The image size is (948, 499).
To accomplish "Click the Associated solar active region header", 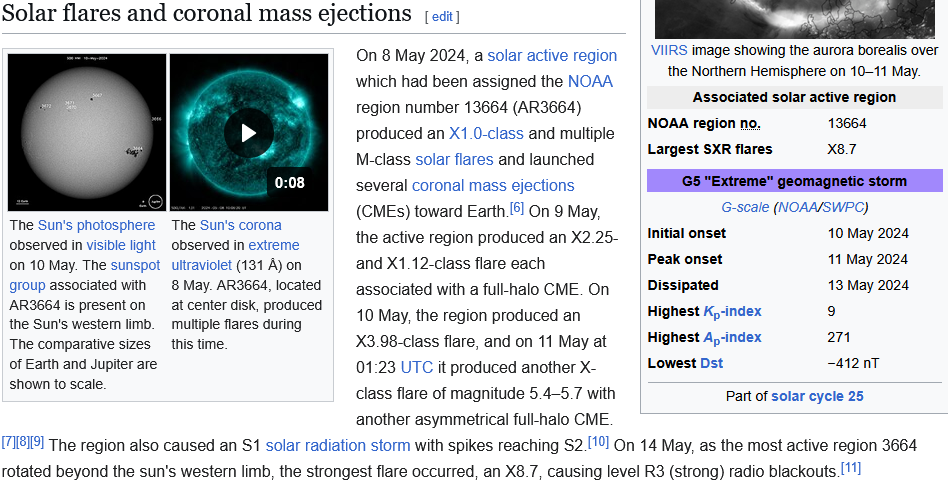I will [x=794, y=97].
